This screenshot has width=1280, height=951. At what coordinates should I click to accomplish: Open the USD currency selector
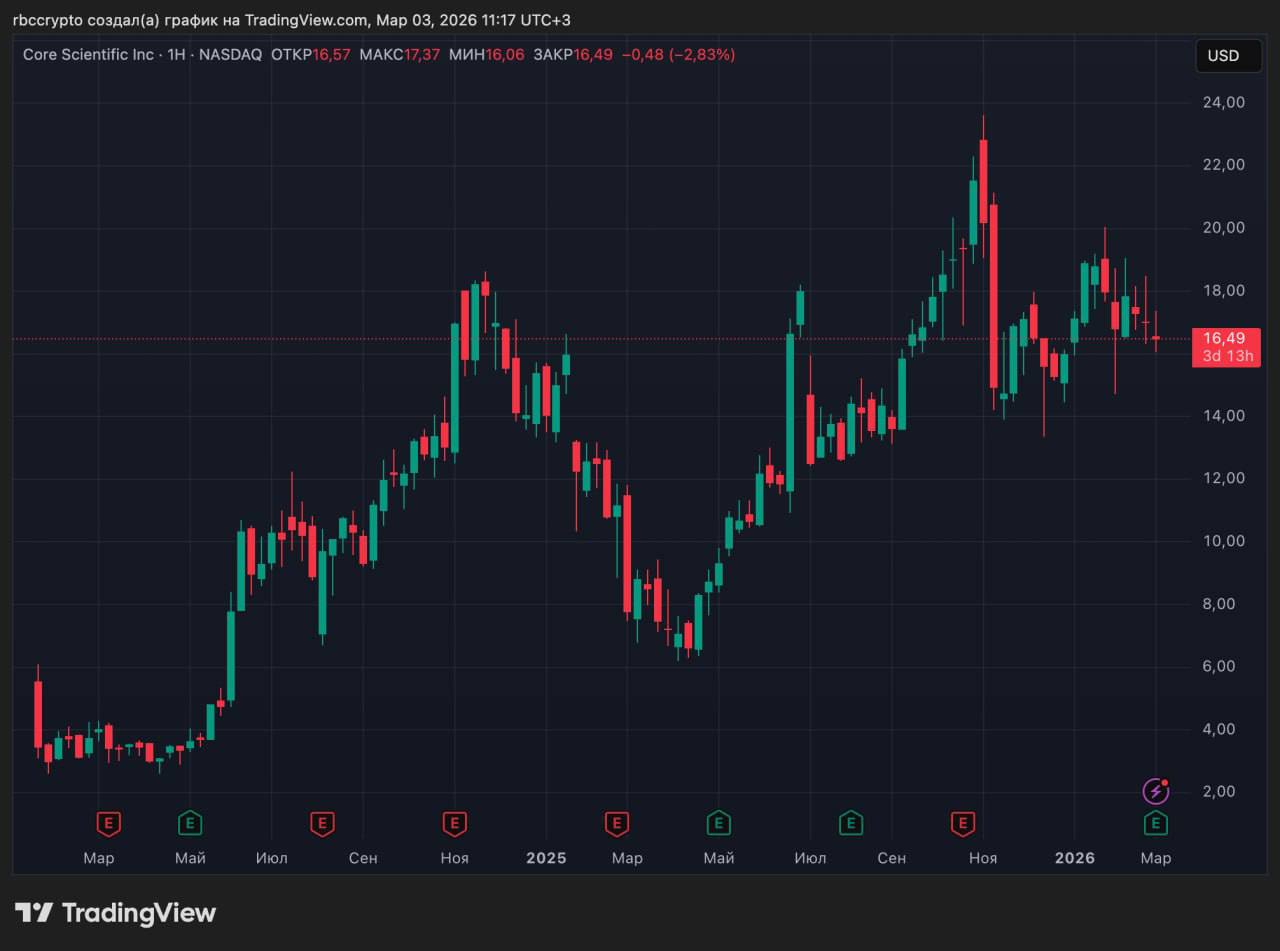[1228, 56]
